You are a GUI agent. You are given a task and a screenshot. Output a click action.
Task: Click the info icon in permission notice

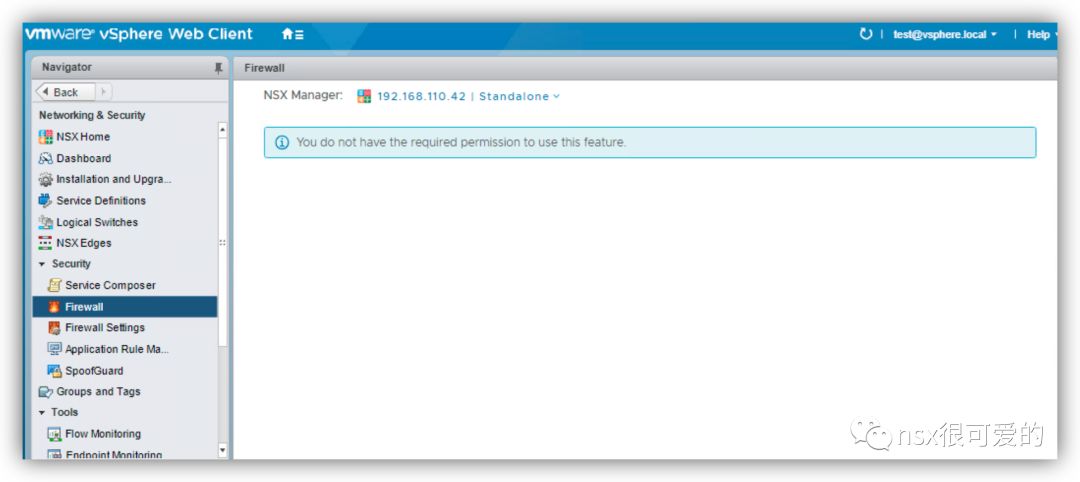(282, 143)
